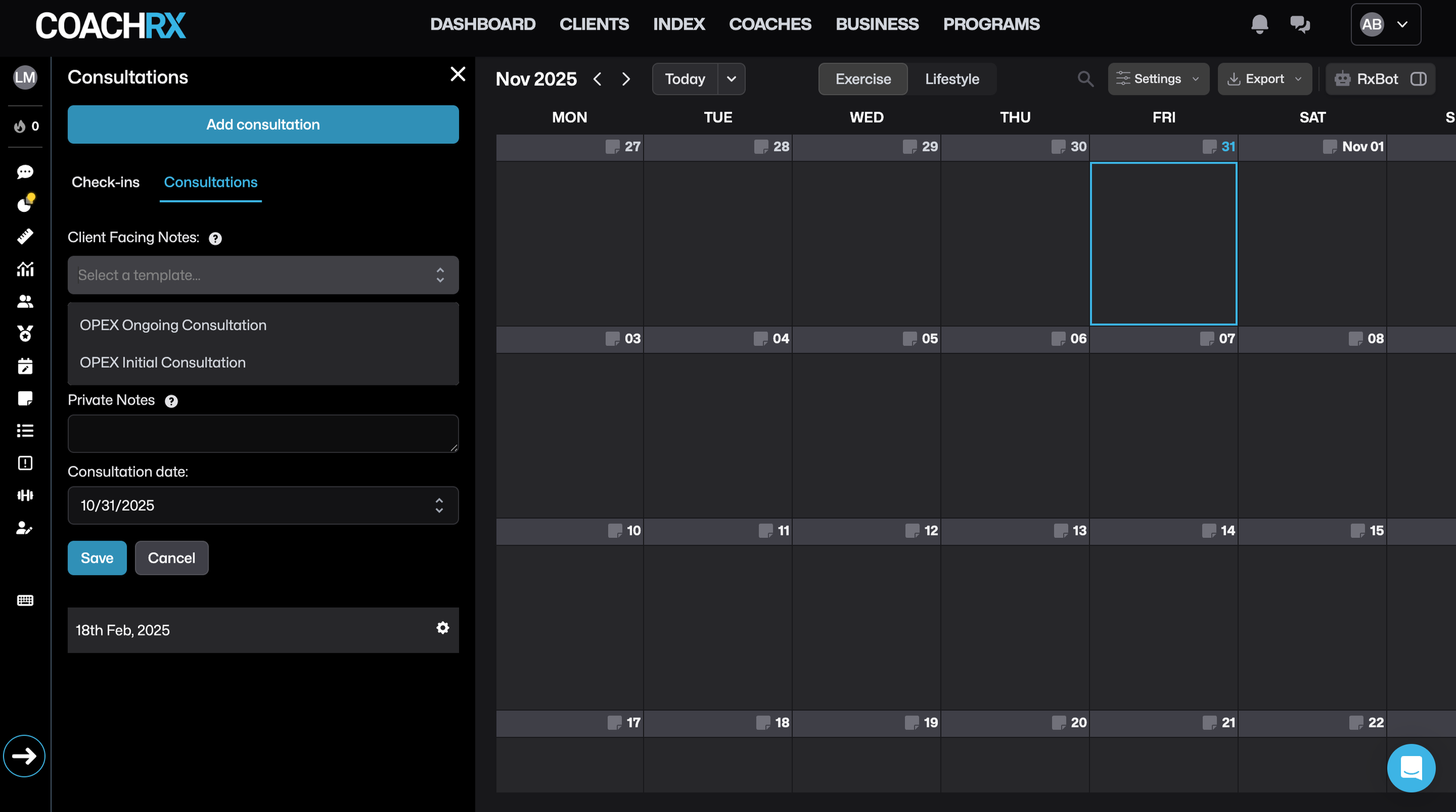The height and width of the screenshot is (812, 1456).
Task: Open the notifications bell
Action: [1259, 24]
